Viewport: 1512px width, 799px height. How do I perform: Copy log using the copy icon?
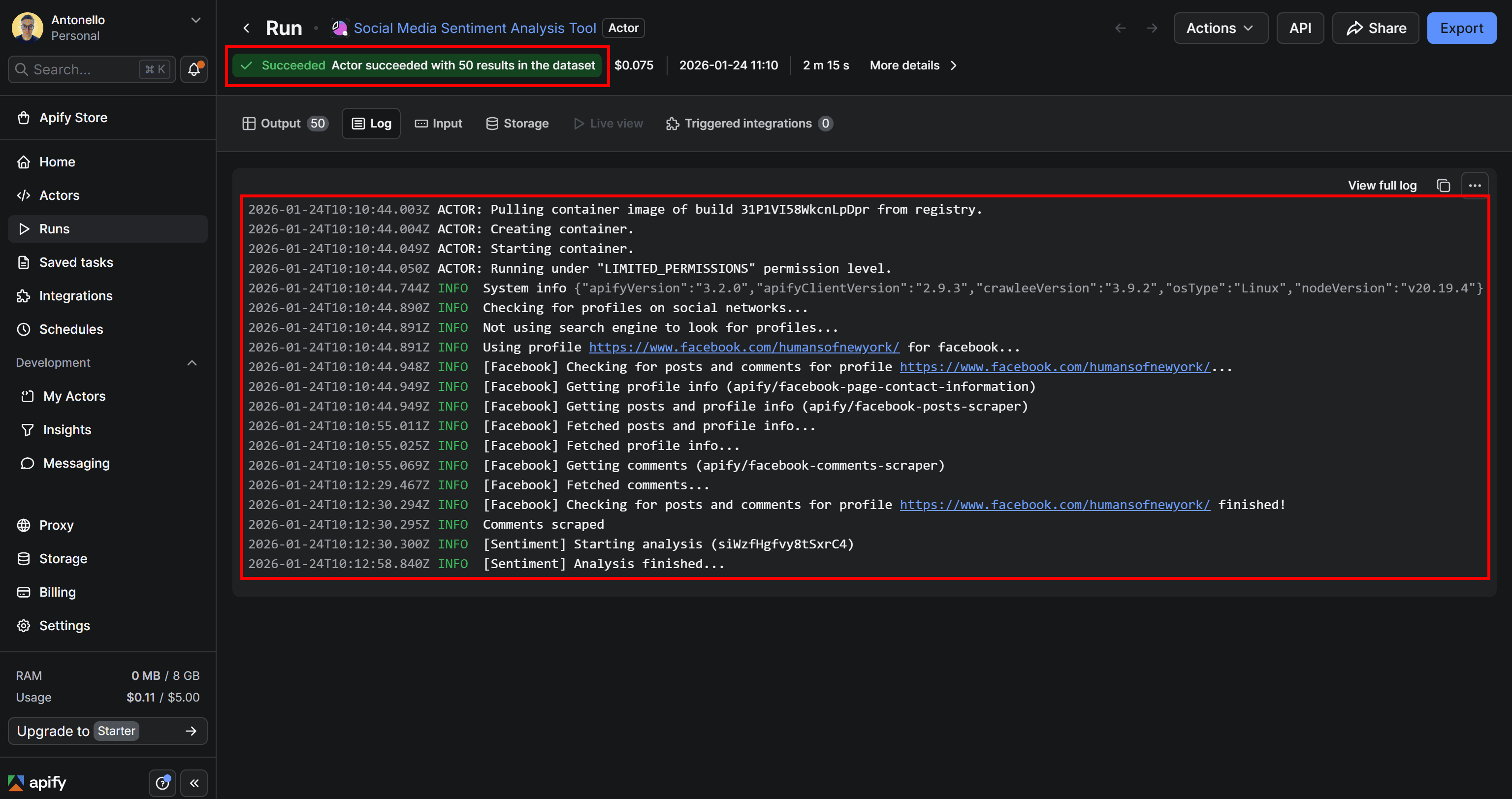(x=1443, y=186)
